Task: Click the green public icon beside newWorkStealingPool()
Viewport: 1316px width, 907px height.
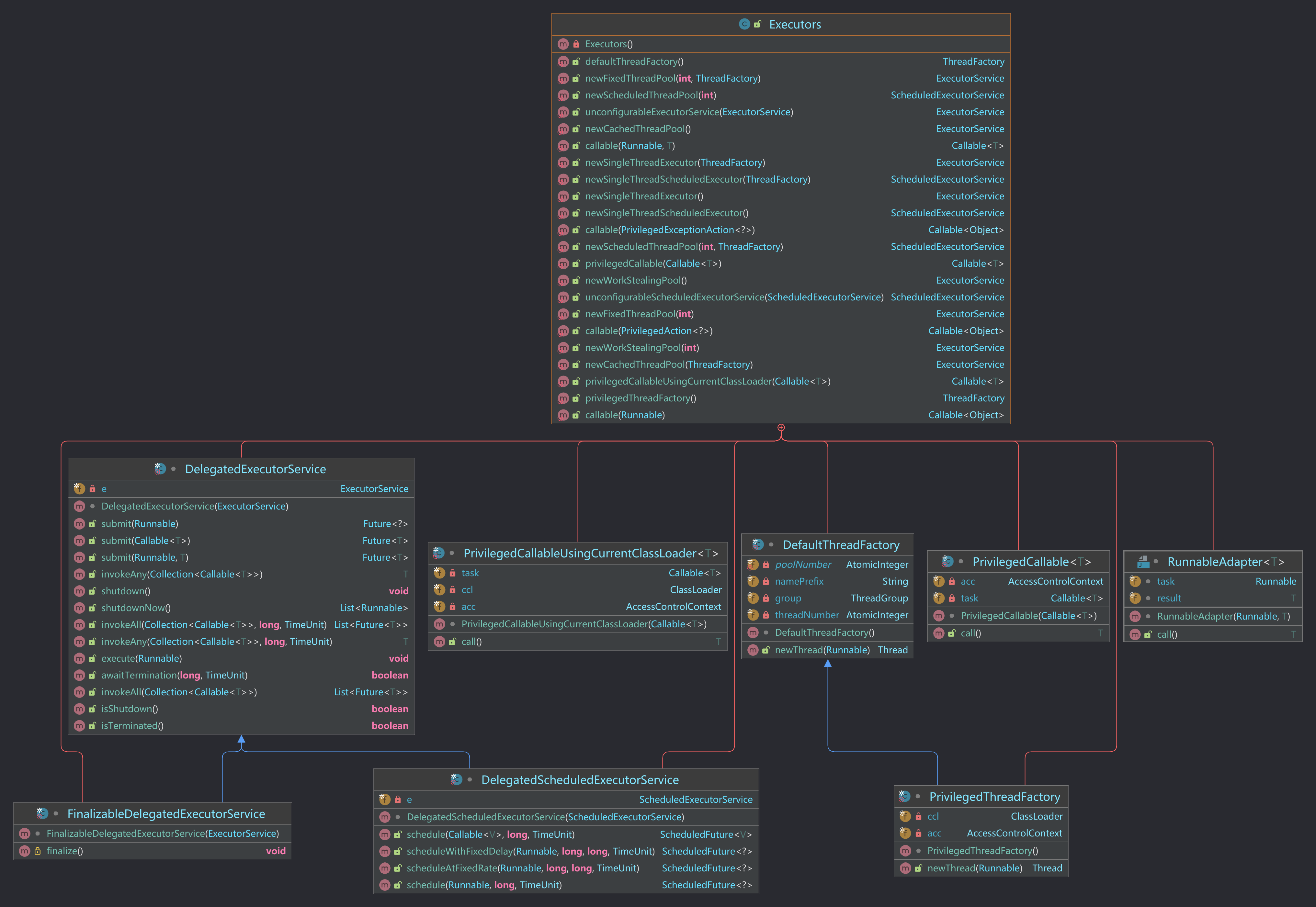Action: pos(576,280)
